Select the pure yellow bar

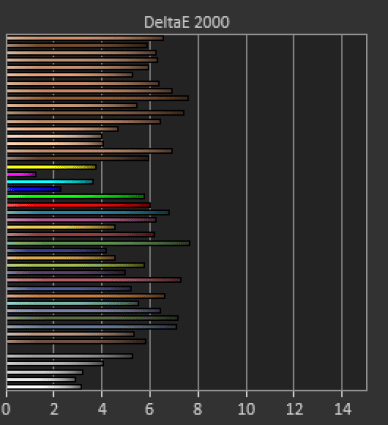pyautogui.click(x=51, y=167)
